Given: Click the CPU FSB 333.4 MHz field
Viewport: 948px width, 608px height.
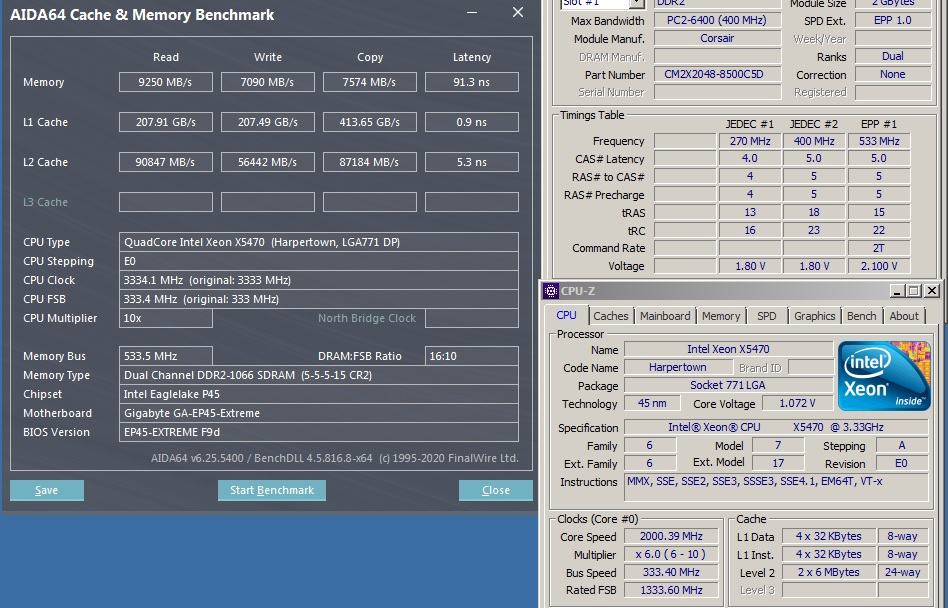Looking at the screenshot, I should point(319,299).
